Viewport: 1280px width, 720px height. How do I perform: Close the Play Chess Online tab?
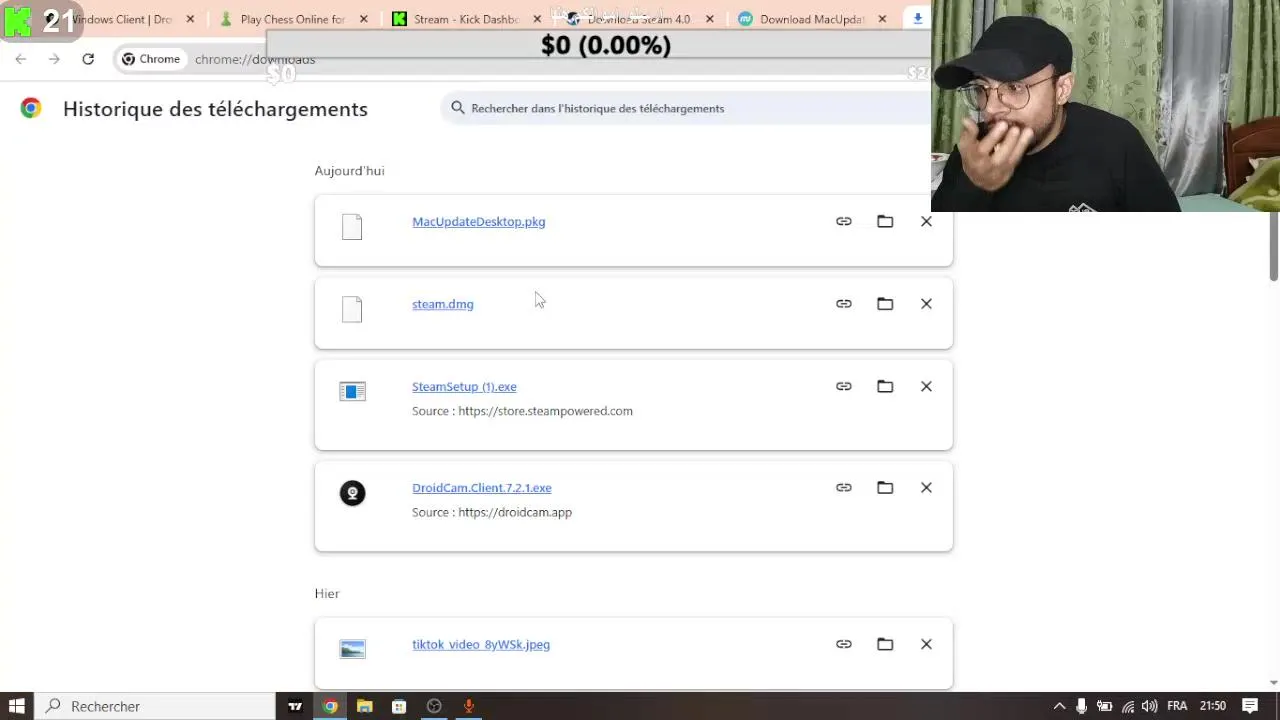coord(364,19)
